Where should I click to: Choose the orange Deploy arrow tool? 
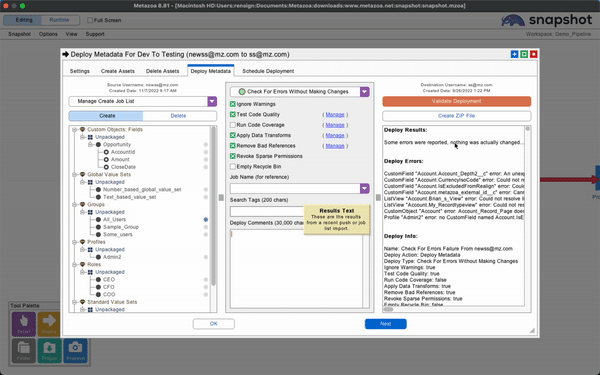pos(49,324)
